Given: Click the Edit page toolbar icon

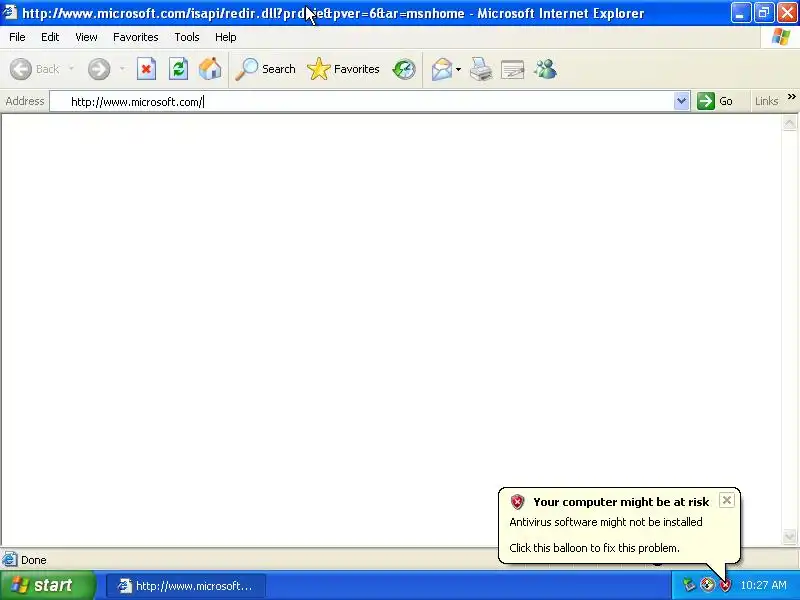Looking at the screenshot, I should pyautogui.click(x=513, y=69).
